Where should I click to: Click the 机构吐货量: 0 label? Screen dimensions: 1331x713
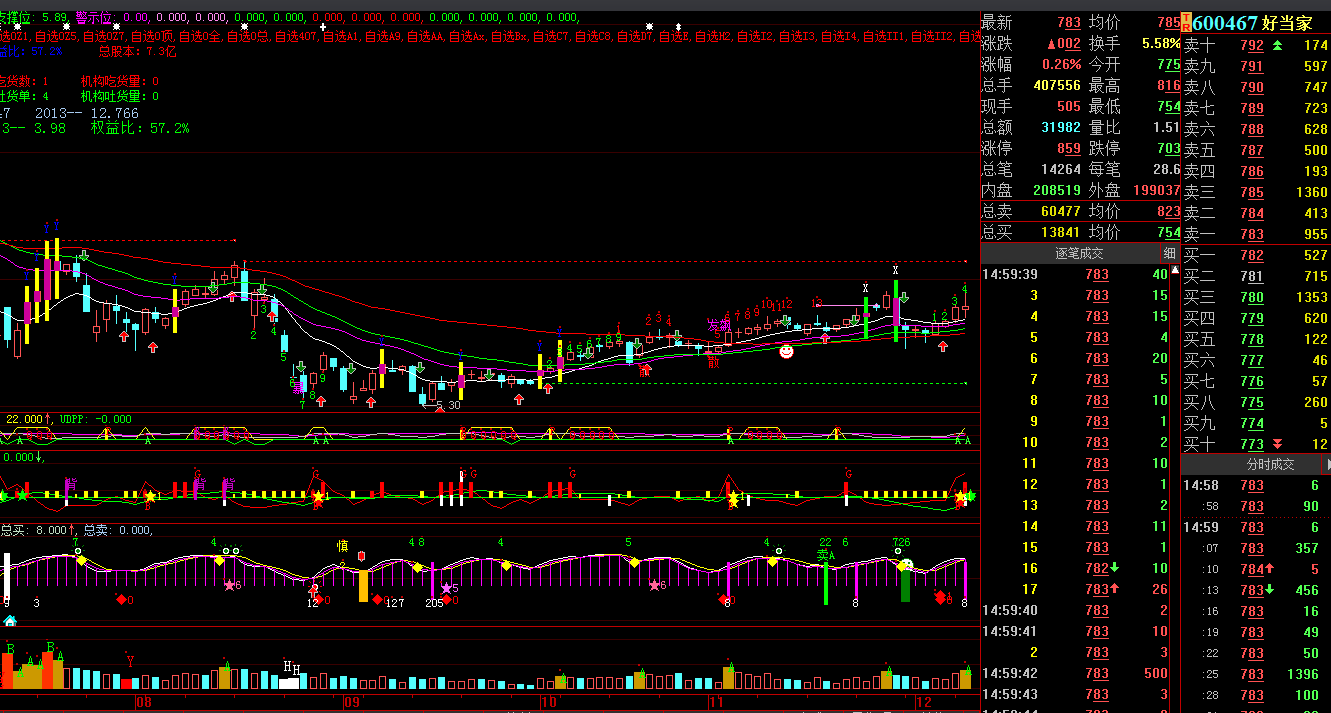(x=120, y=96)
